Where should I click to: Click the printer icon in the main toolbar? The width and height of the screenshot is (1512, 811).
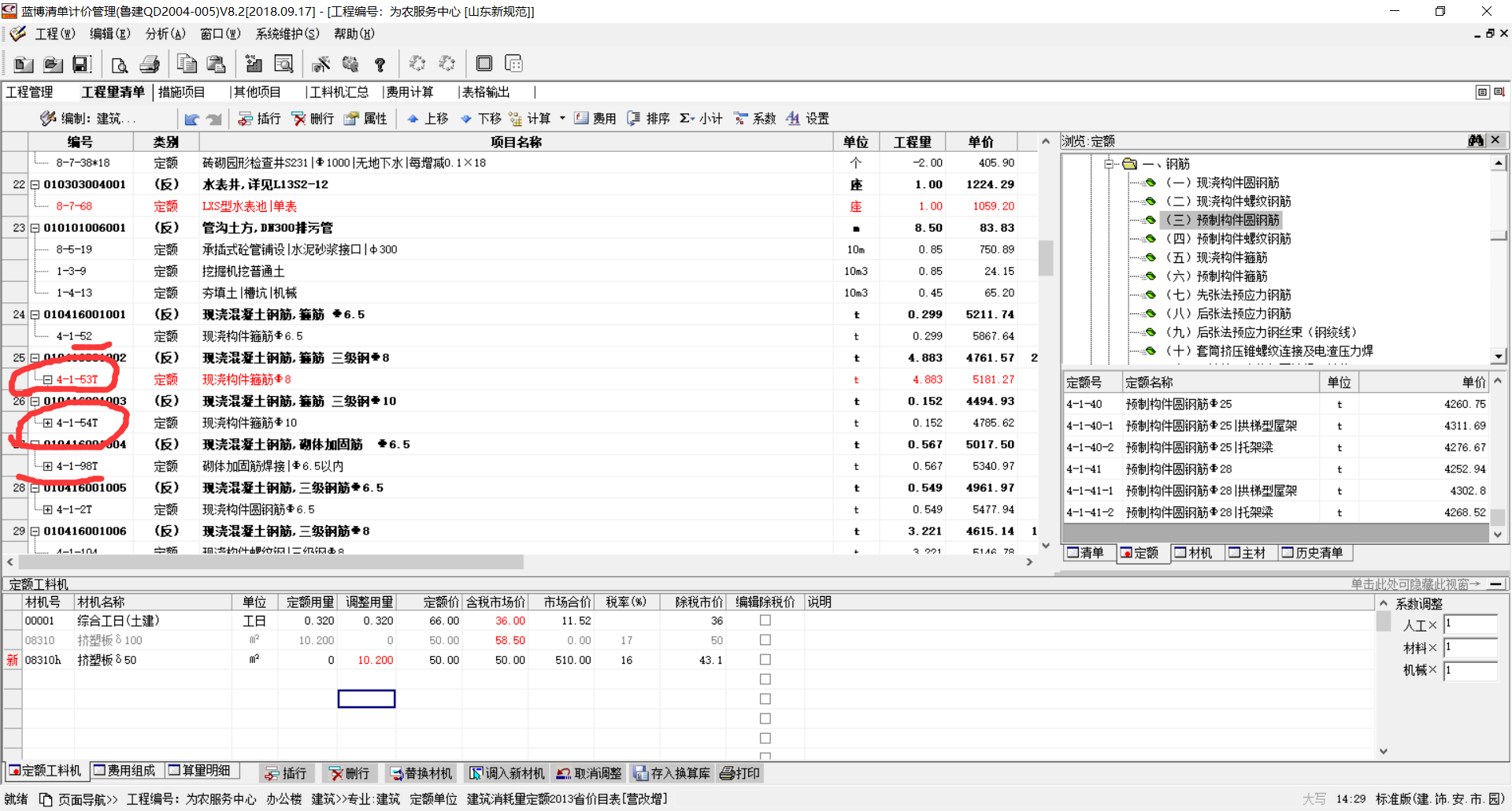[x=150, y=64]
